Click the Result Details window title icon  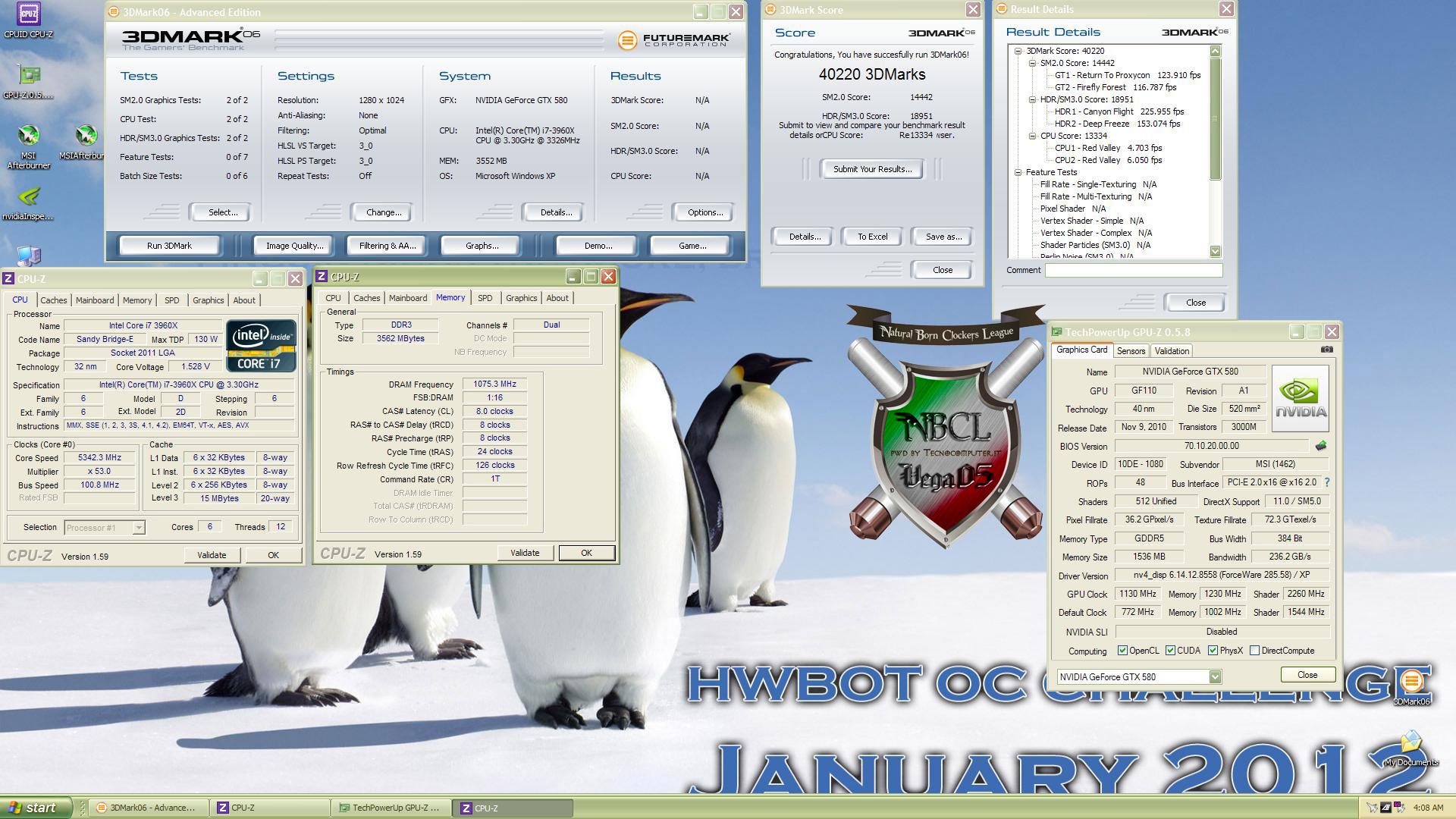(1002, 9)
